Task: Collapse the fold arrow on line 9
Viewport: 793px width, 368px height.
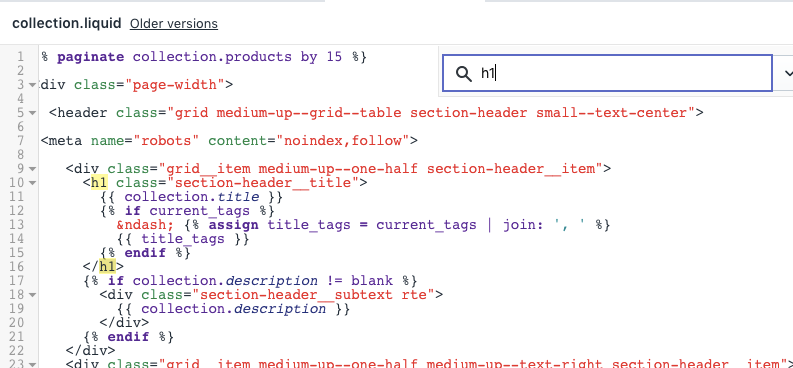Action: point(32,169)
